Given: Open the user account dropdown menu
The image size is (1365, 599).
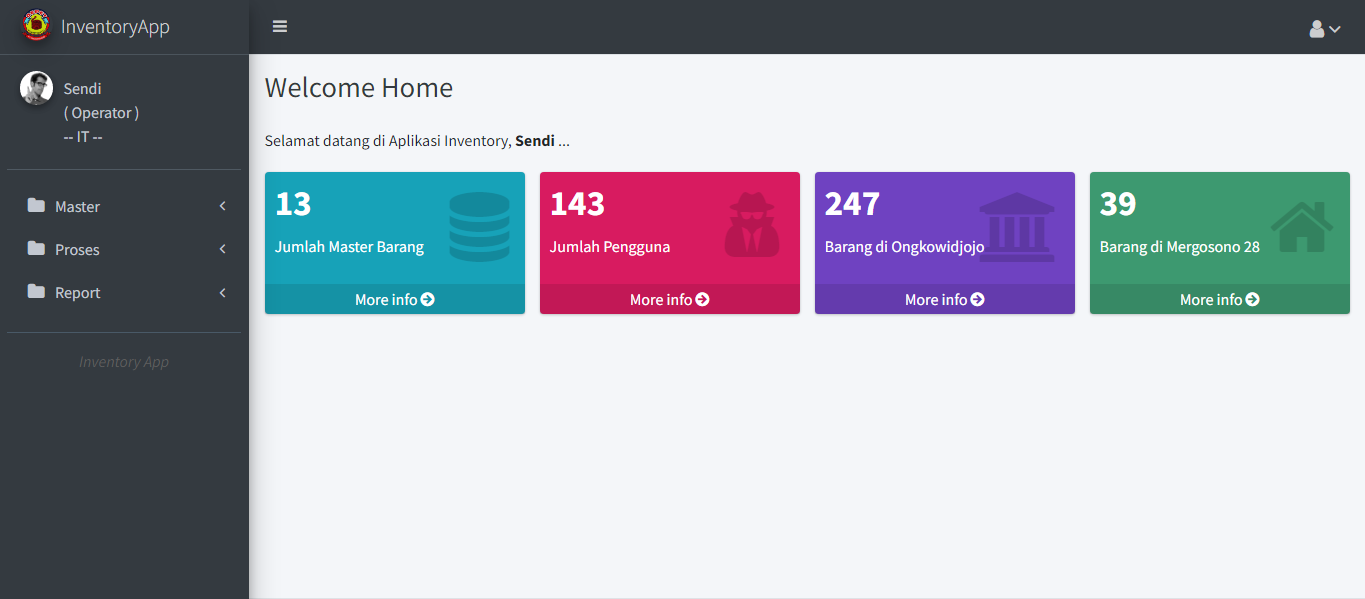Looking at the screenshot, I should 1324,29.
